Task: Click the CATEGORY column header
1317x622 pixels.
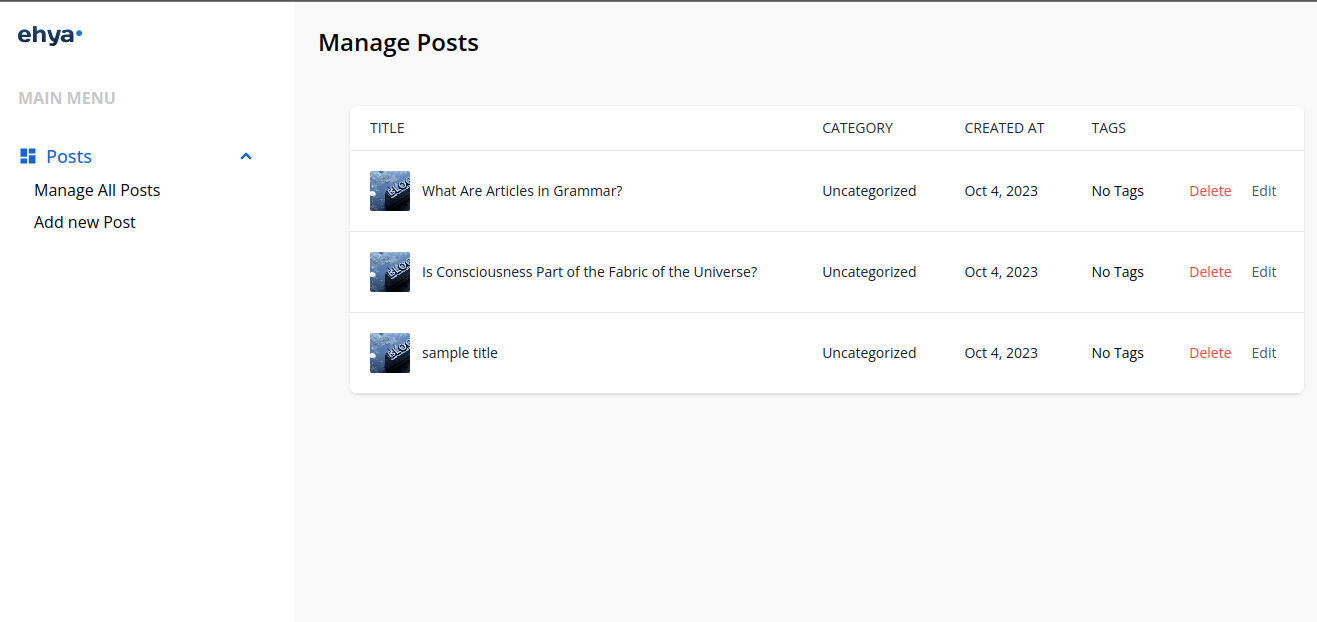Action: pos(857,128)
